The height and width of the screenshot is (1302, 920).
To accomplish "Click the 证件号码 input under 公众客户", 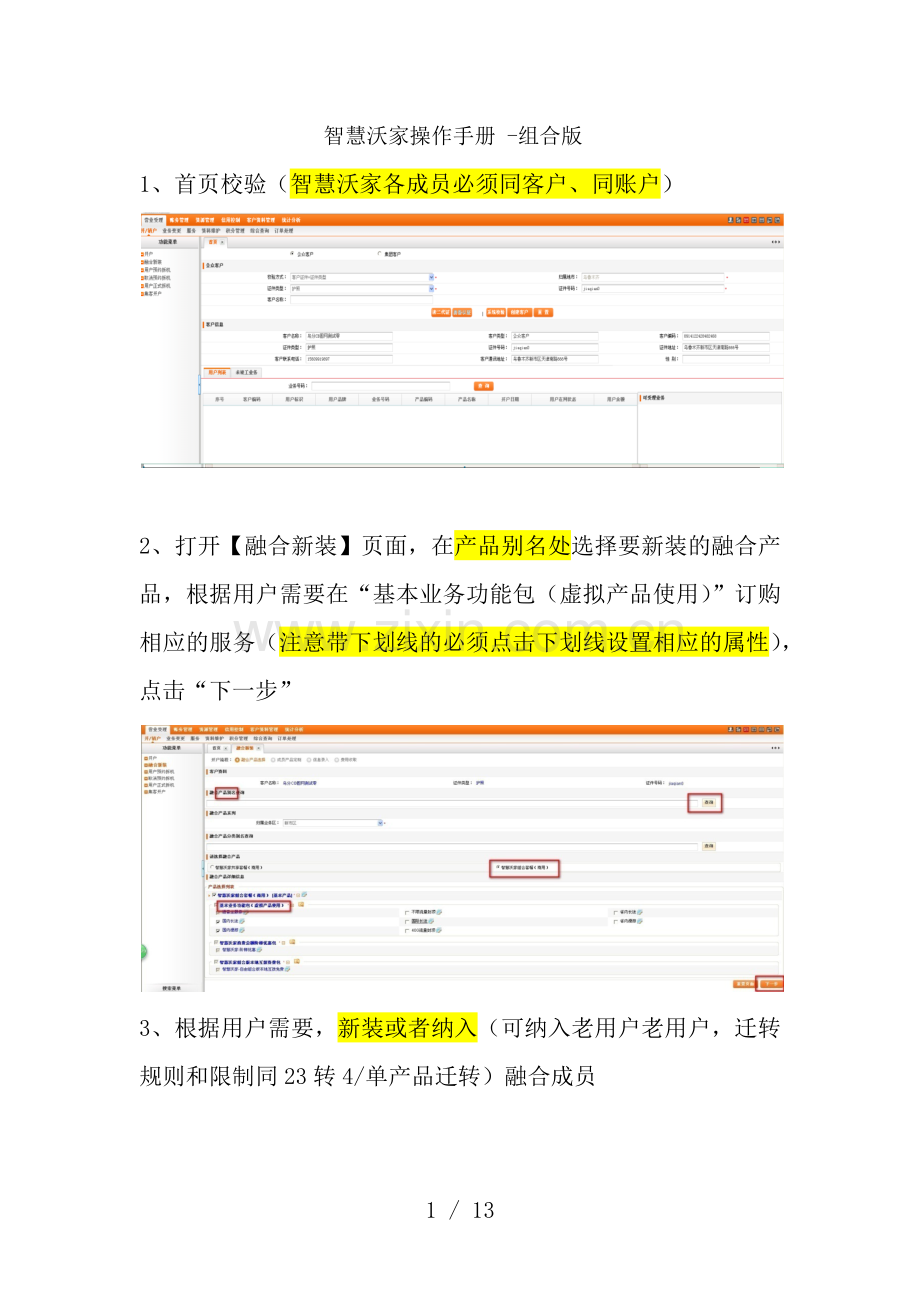I will click(653, 288).
